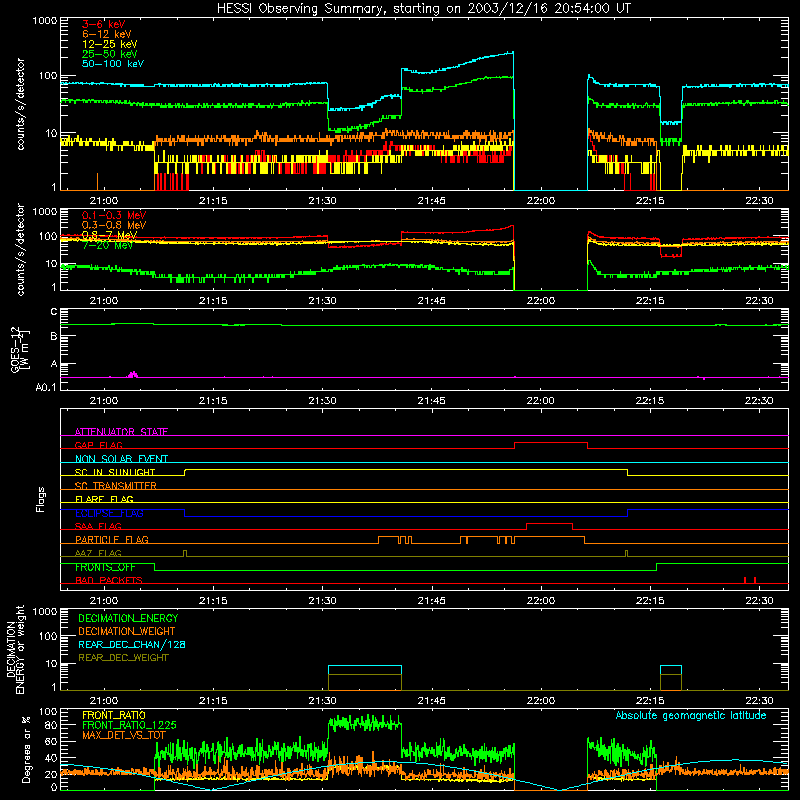800x800 pixels.
Task: Select the PARTICLE_FLAG label
Action: [x=112, y=539]
